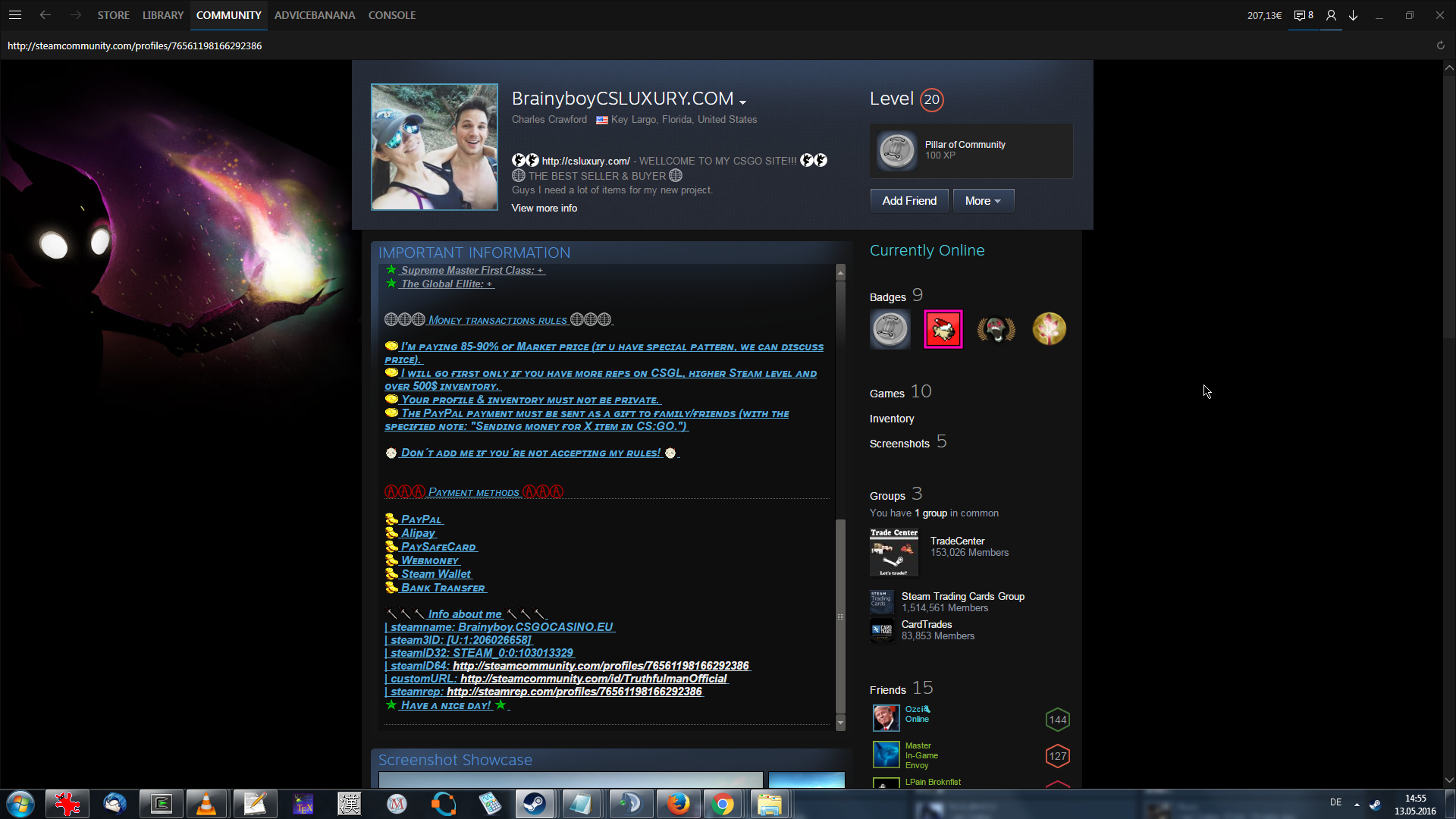Open the Inventory link
This screenshot has width=1456, height=819.
tap(892, 419)
